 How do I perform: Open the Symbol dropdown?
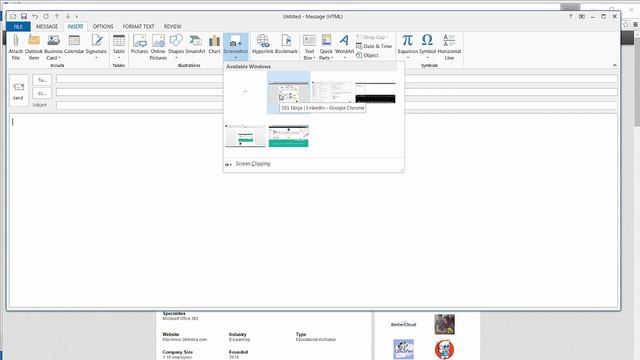coord(427,47)
